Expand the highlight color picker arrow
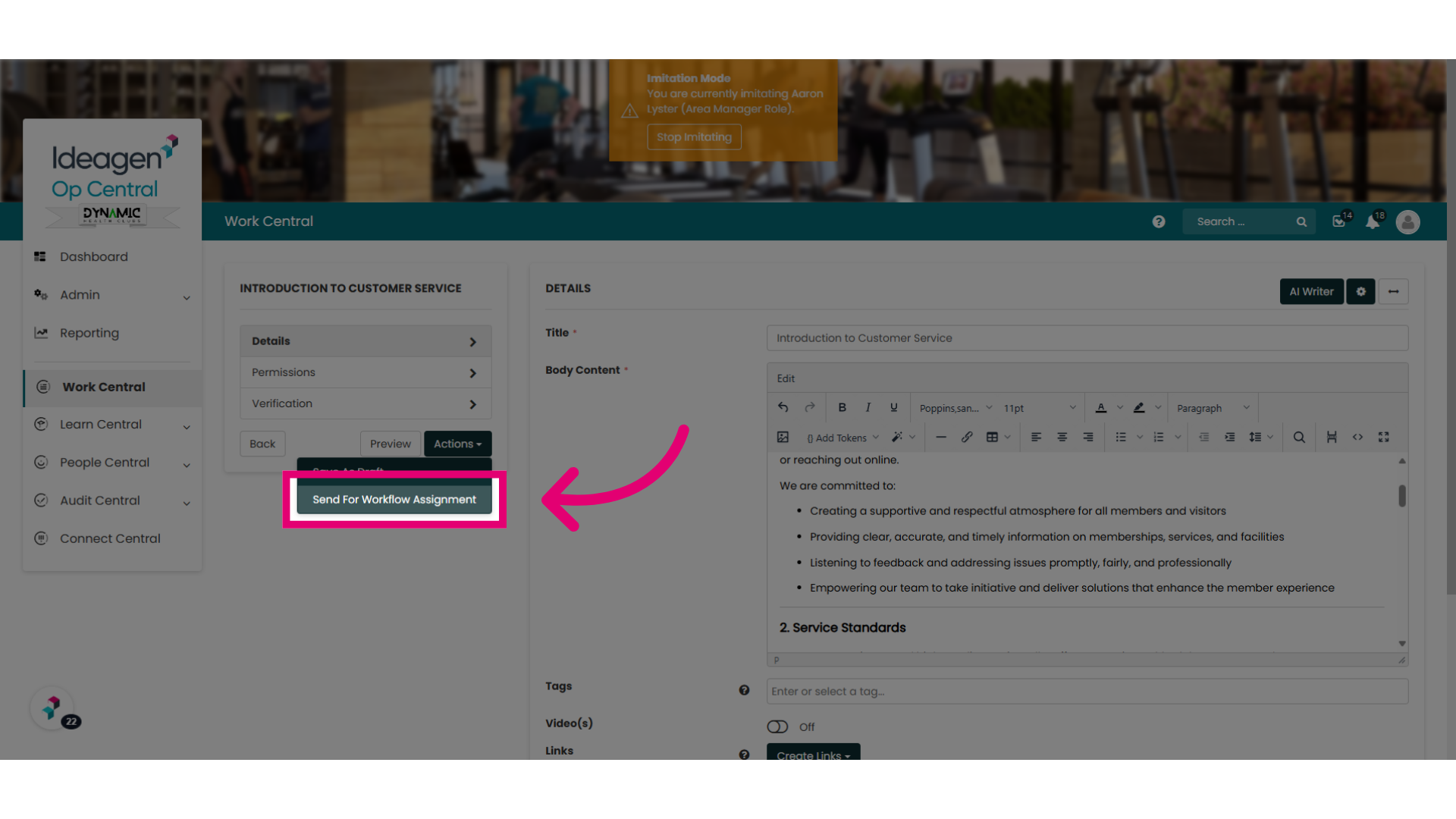 [x=1158, y=407]
